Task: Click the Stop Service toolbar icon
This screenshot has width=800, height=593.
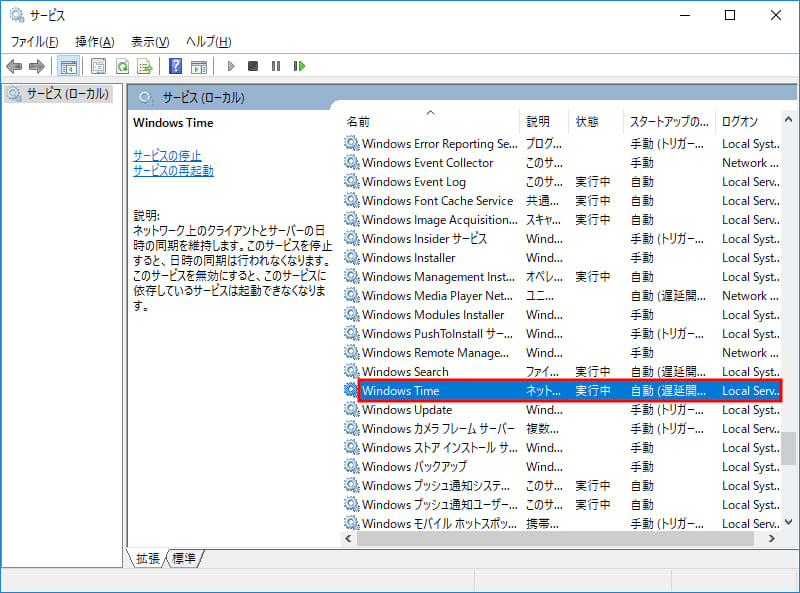Action: [253, 66]
